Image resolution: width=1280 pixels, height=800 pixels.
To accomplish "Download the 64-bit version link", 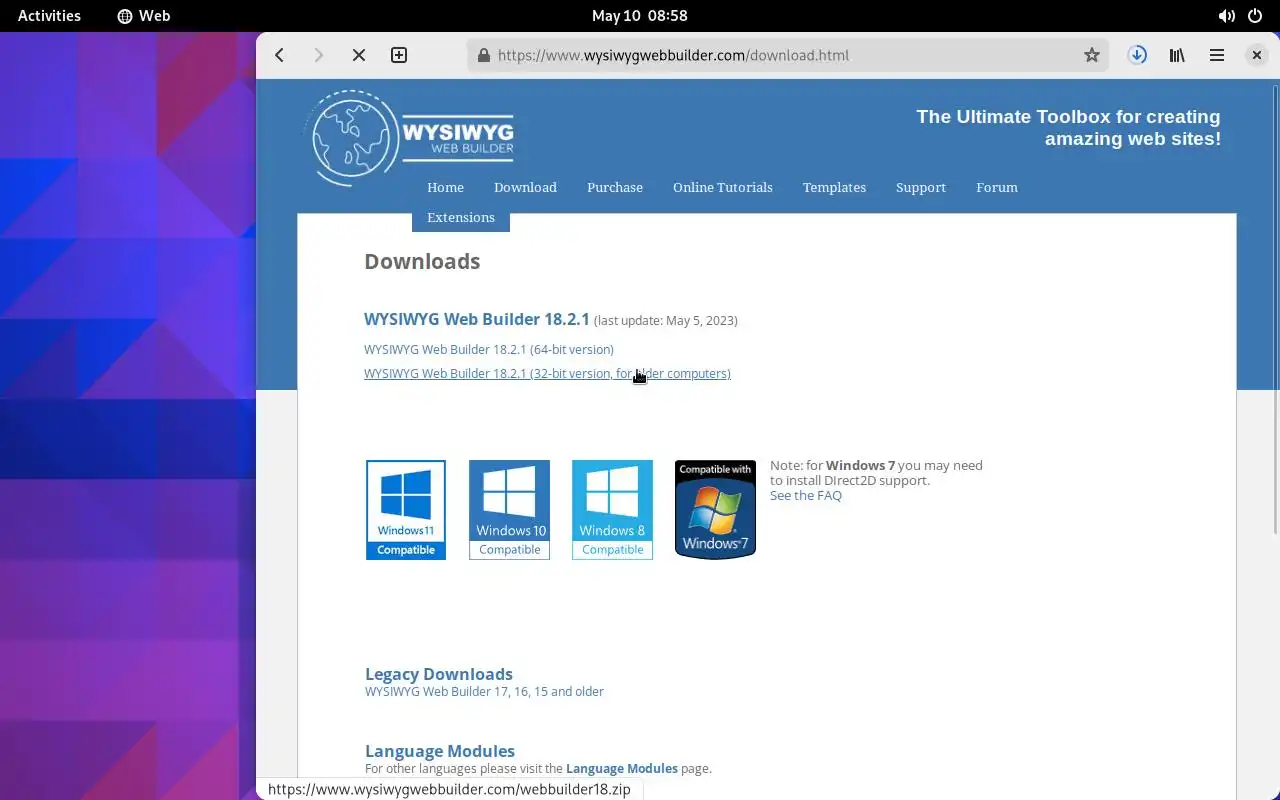I will [489, 349].
